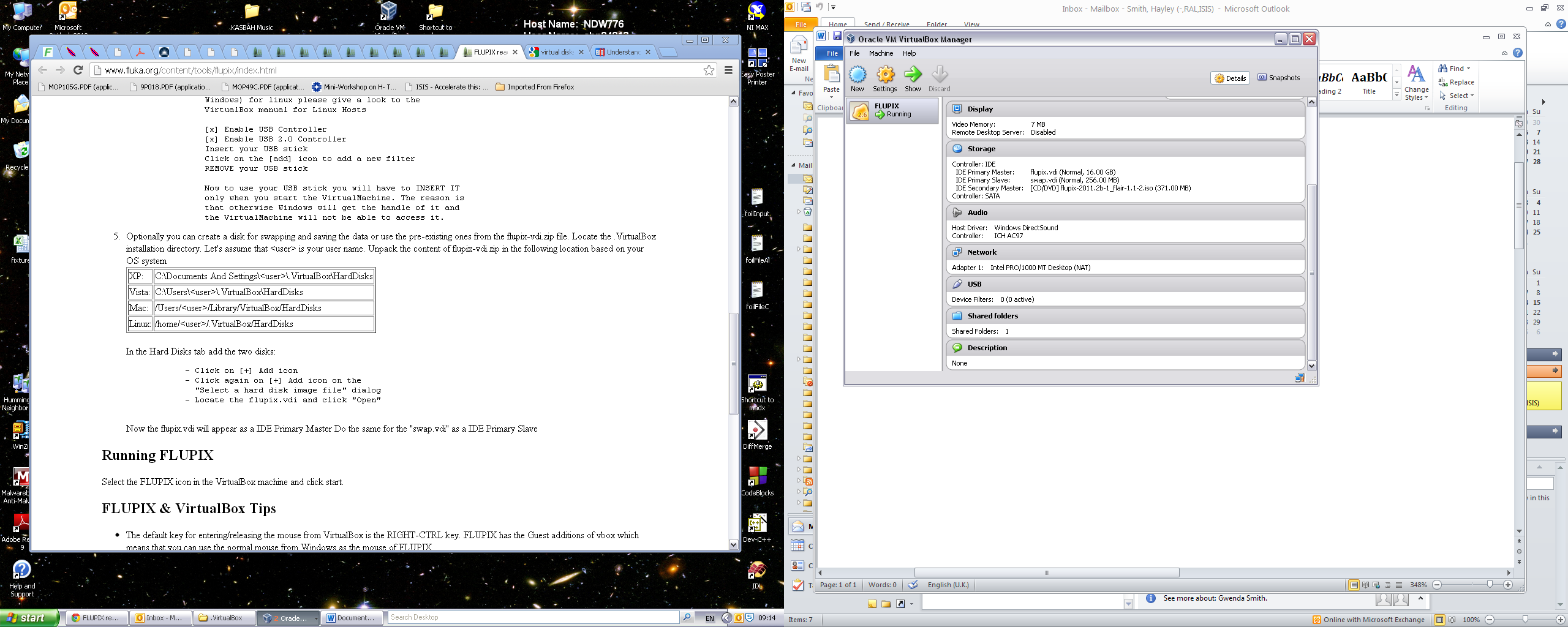Screen dimensions: 1568x627
Task: Click the Description section icon
Action: (957, 348)
